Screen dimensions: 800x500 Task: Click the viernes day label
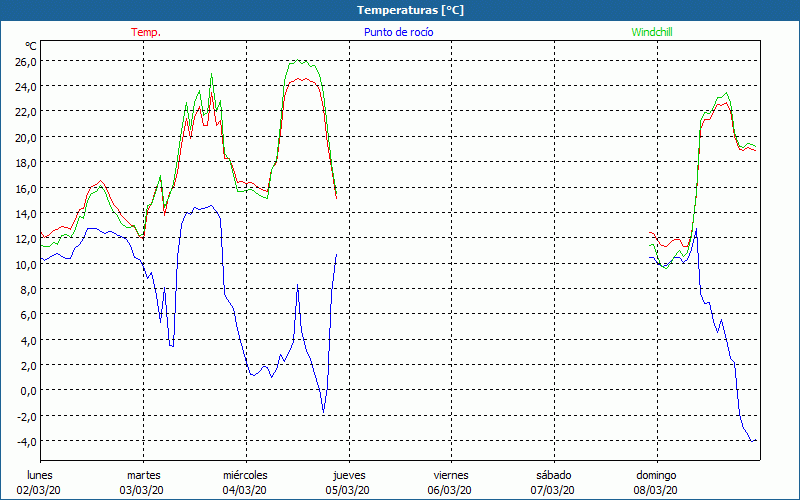click(x=451, y=475)
